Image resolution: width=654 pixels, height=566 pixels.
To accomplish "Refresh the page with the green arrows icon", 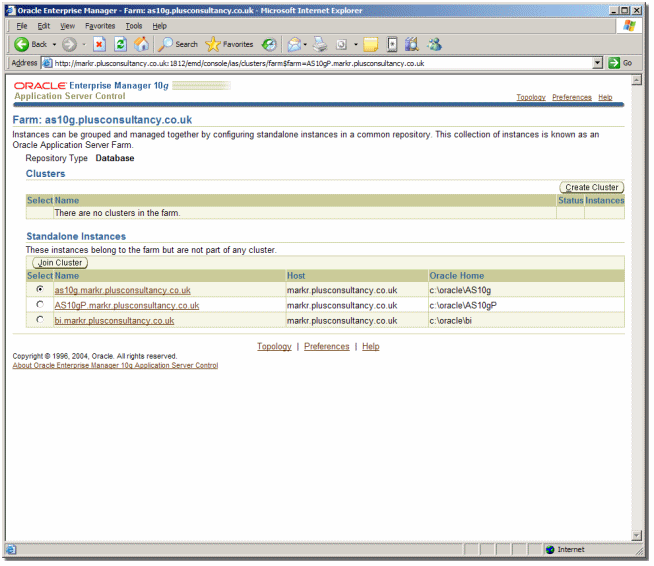I will coord(121,44).
